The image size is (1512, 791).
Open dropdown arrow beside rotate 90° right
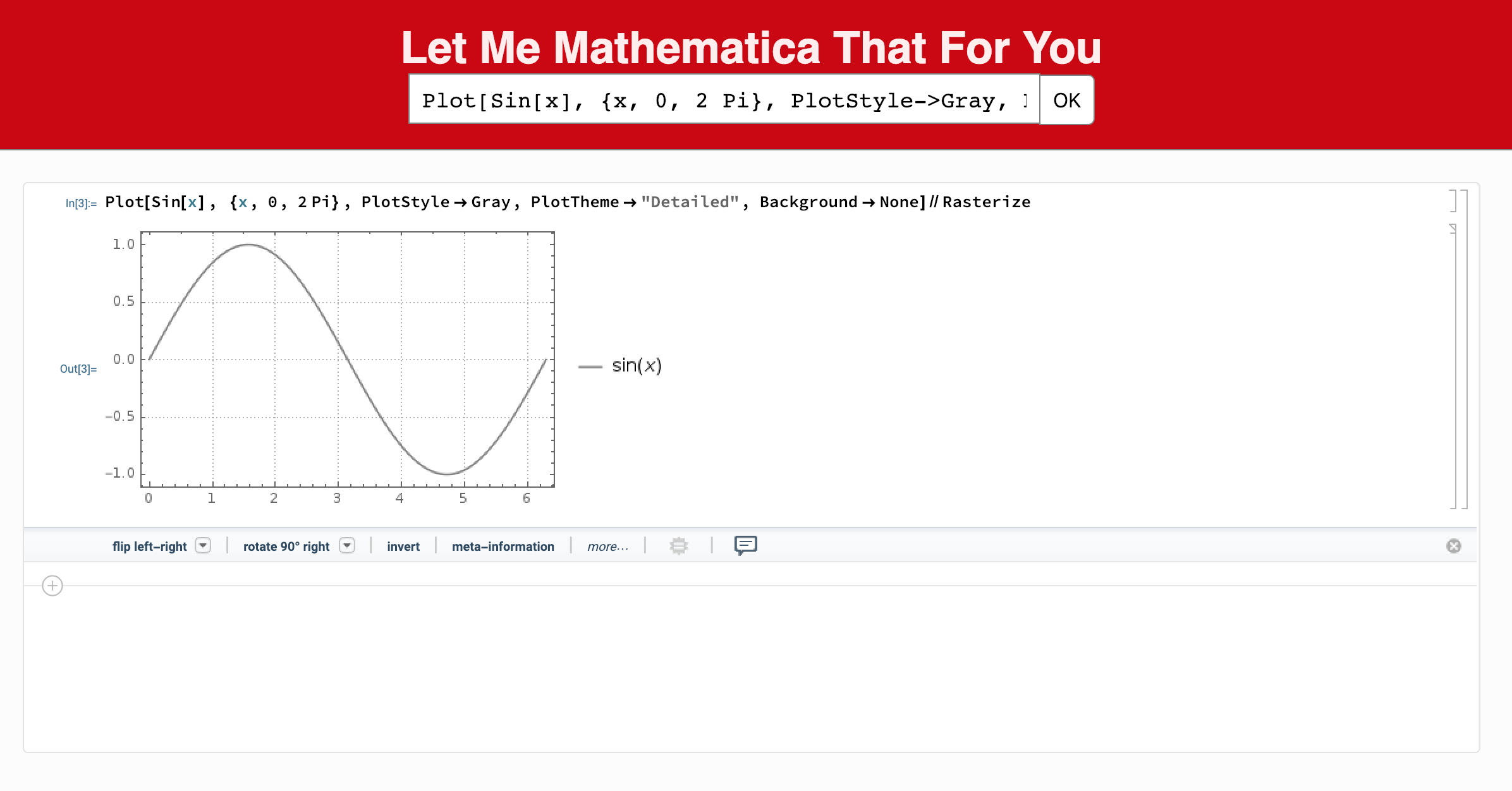(347, 545)
